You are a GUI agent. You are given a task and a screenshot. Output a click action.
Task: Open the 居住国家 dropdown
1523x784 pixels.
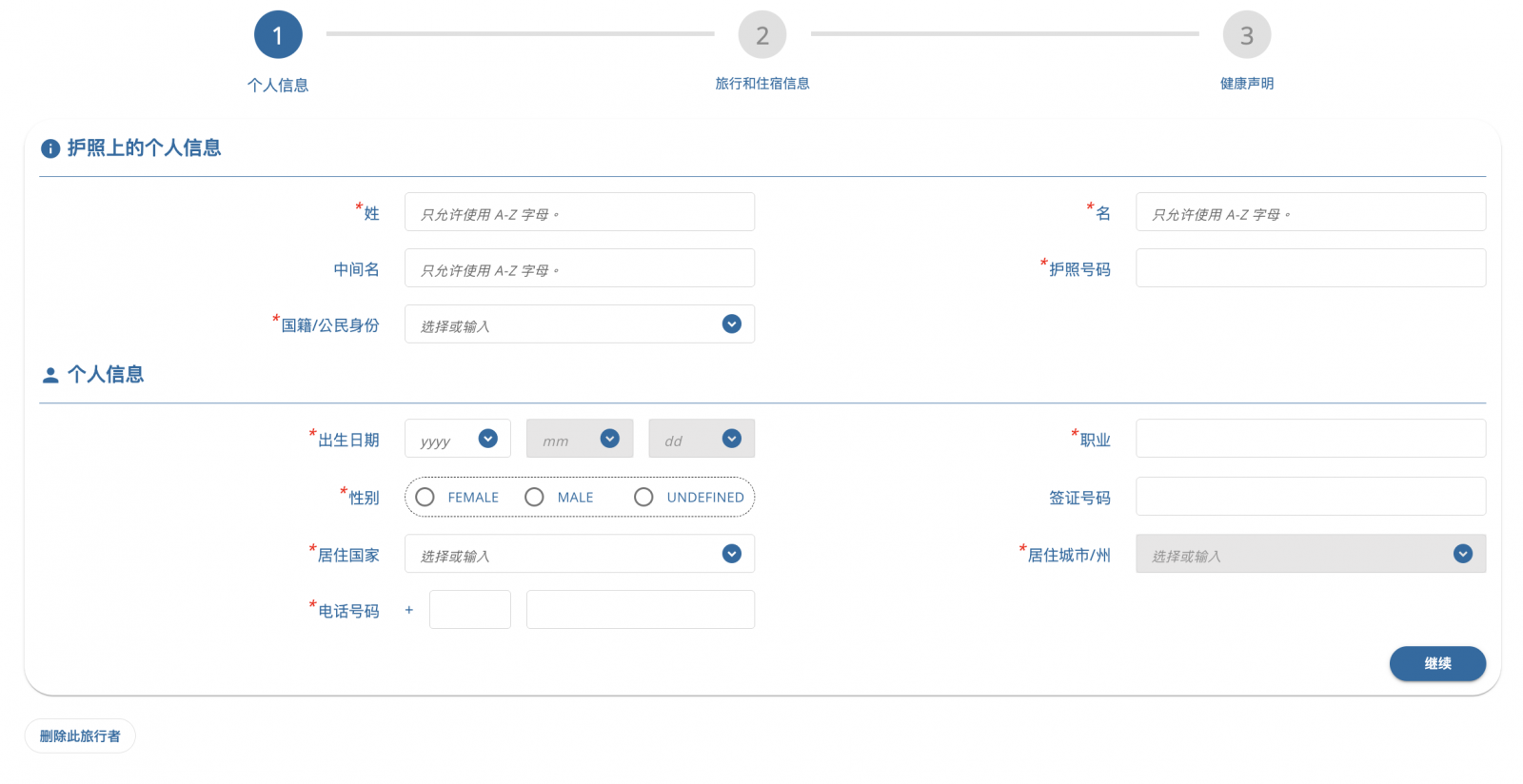tap(731, 554)
